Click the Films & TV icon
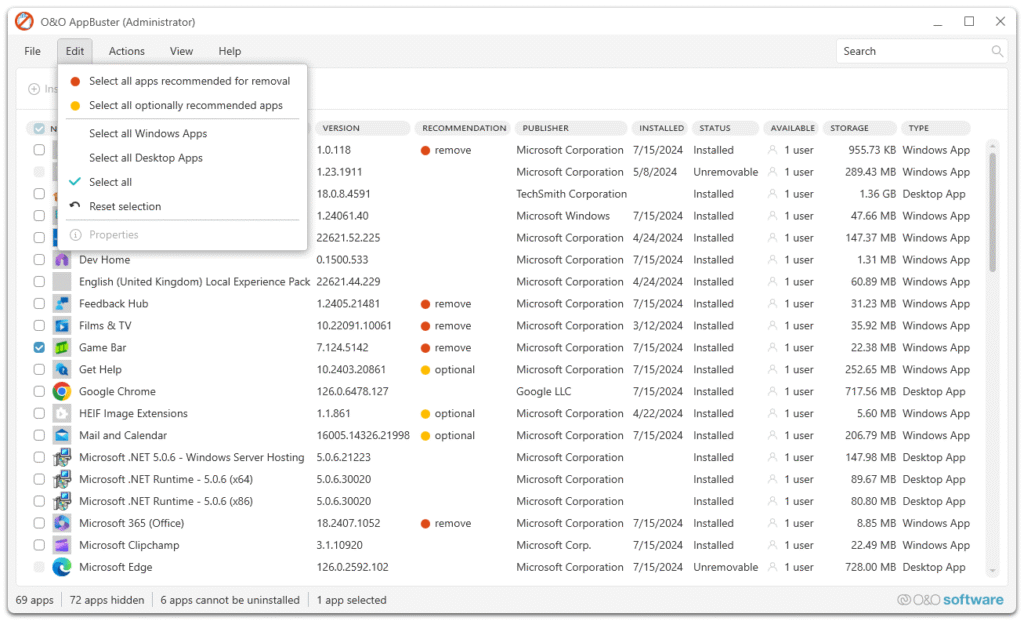 click(x=62, y=326)
